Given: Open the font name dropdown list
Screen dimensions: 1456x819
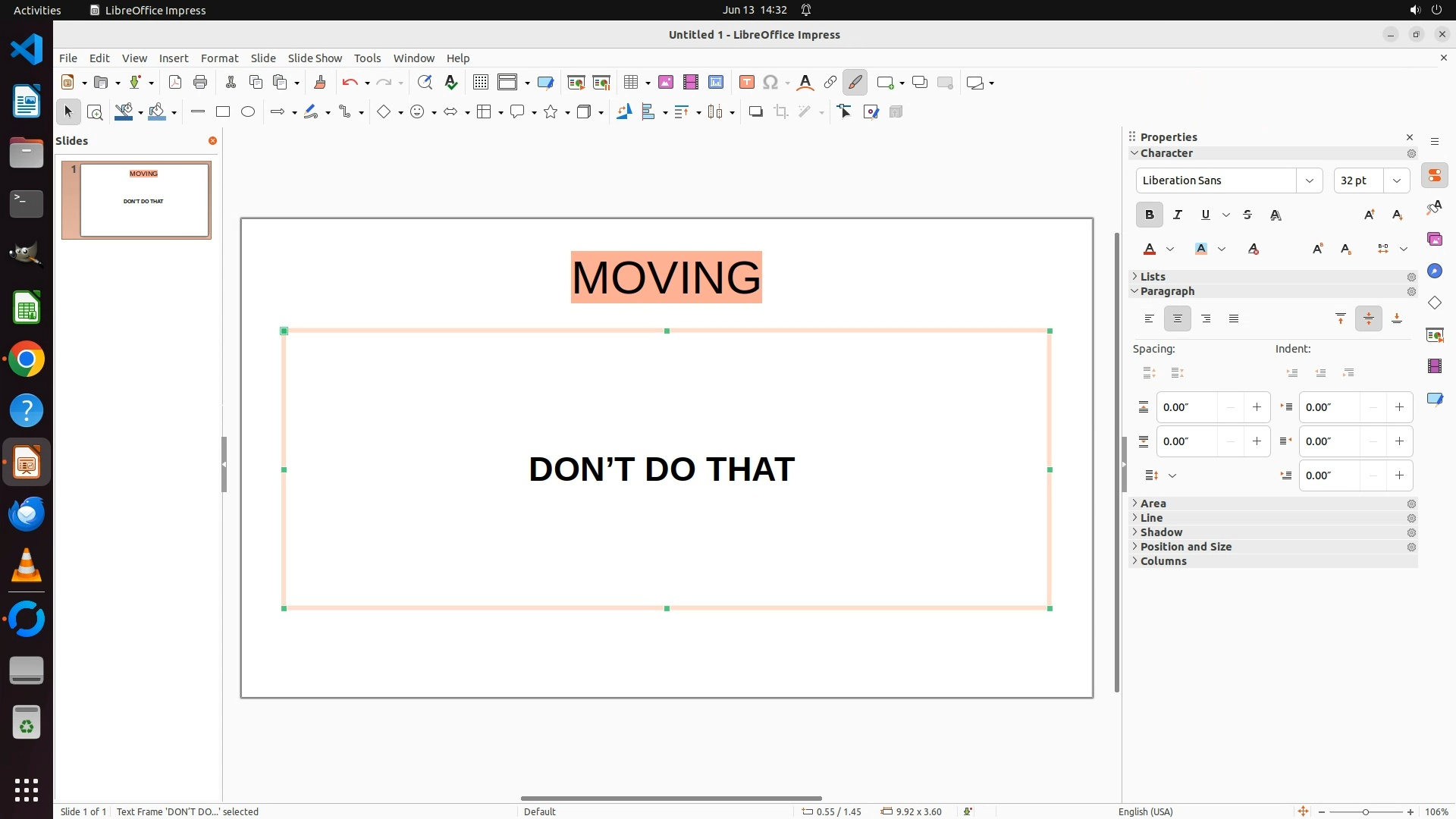Looking at the screenshot, I should coord(1309,180).
